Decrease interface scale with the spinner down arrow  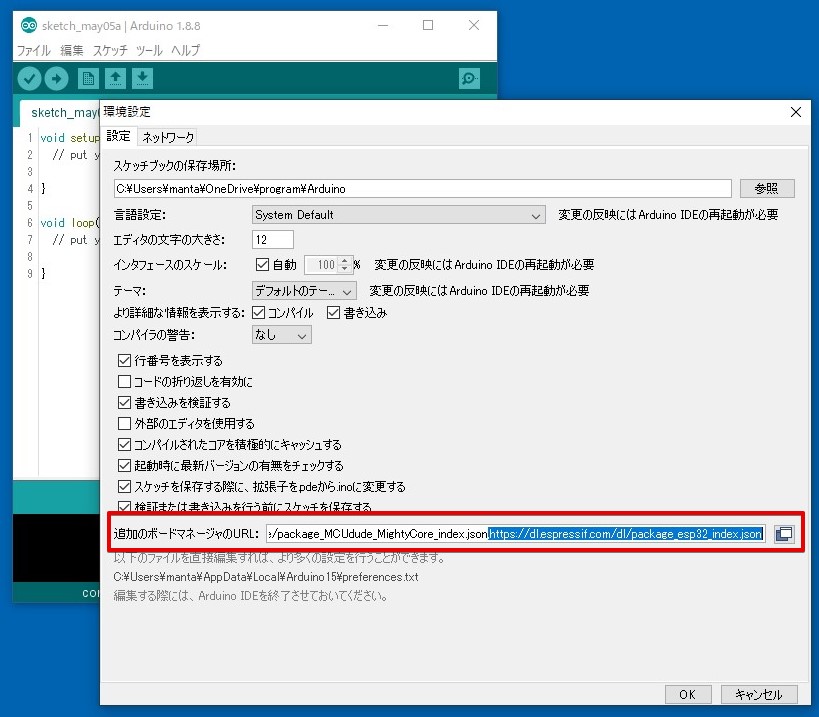pyautogui.click(x=344, y=269)
